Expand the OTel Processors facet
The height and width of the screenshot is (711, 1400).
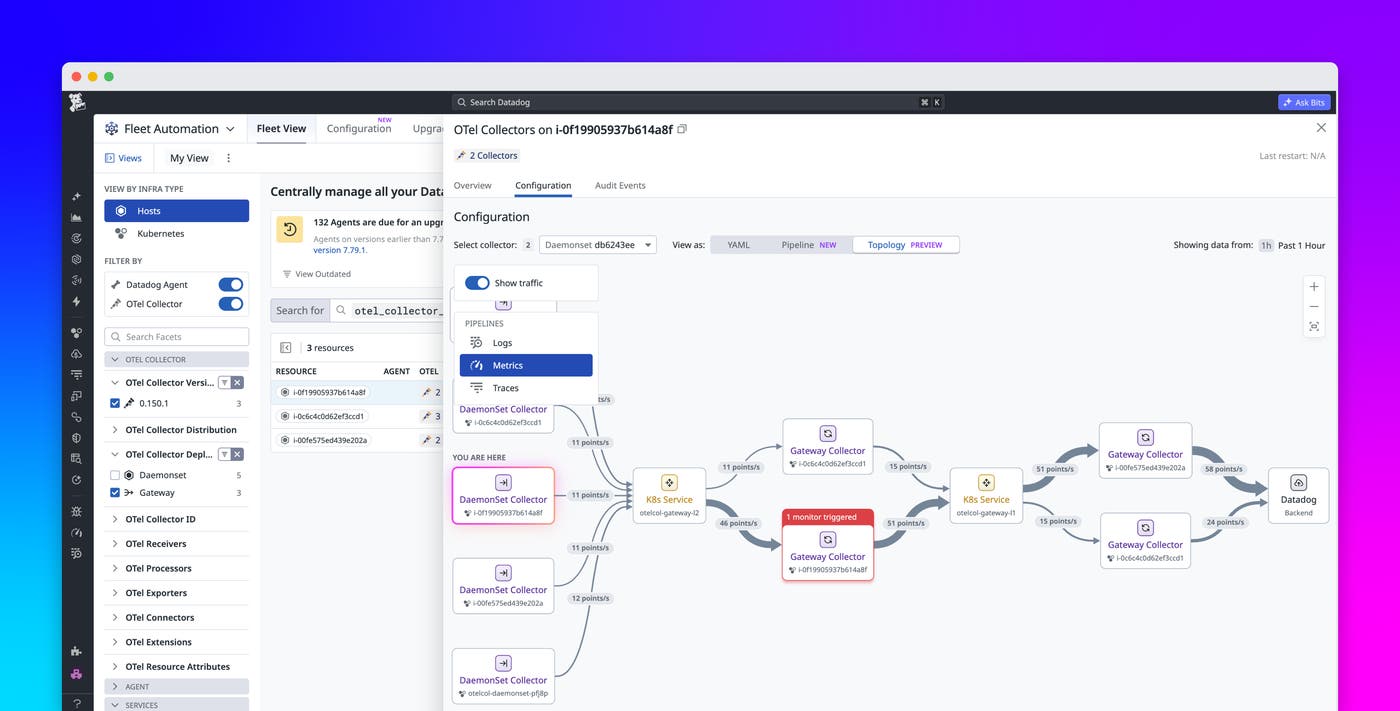pyautogui.click(x=176, y=568)
